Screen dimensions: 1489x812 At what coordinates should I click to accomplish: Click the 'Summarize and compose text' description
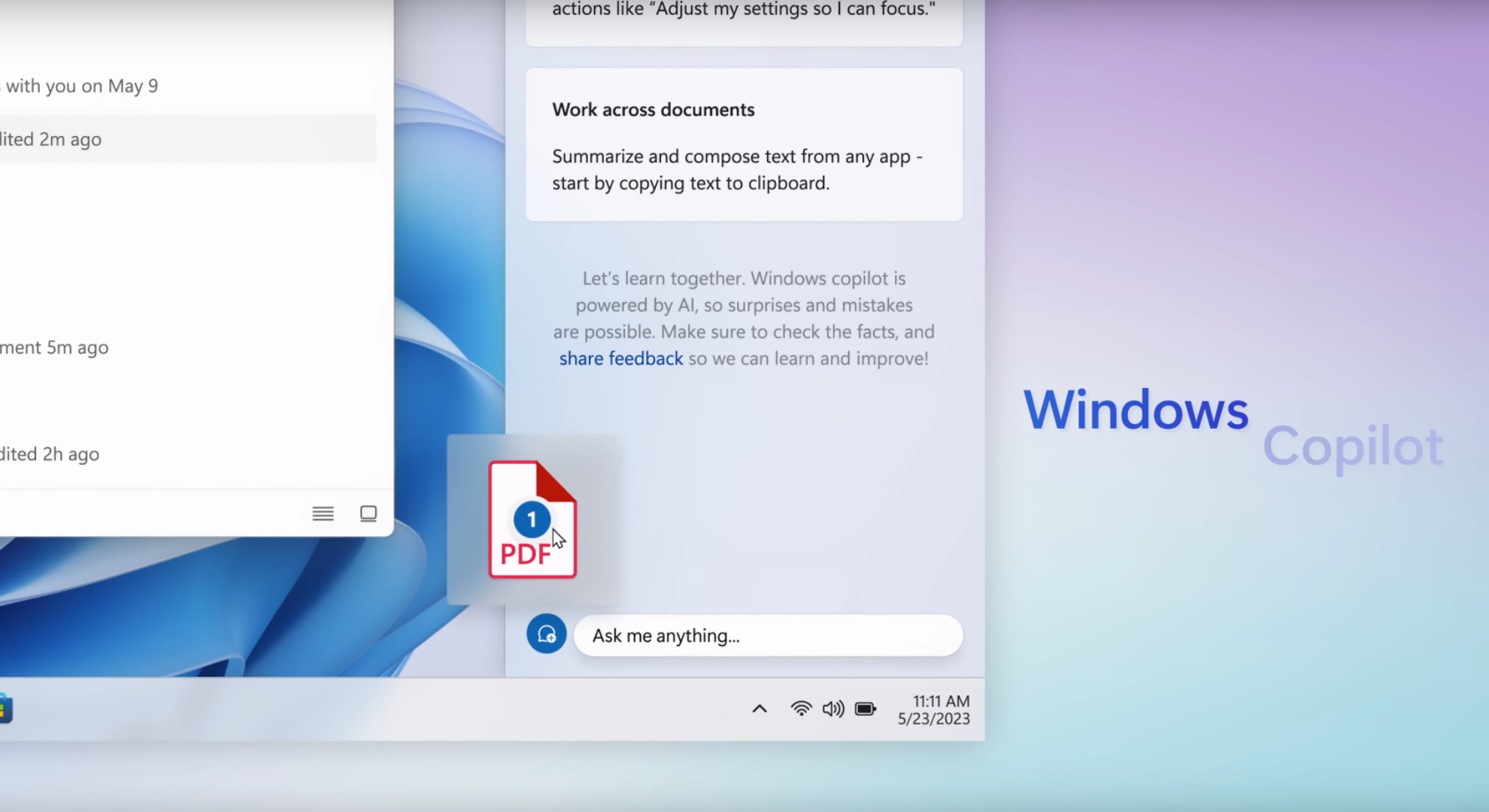737,170
